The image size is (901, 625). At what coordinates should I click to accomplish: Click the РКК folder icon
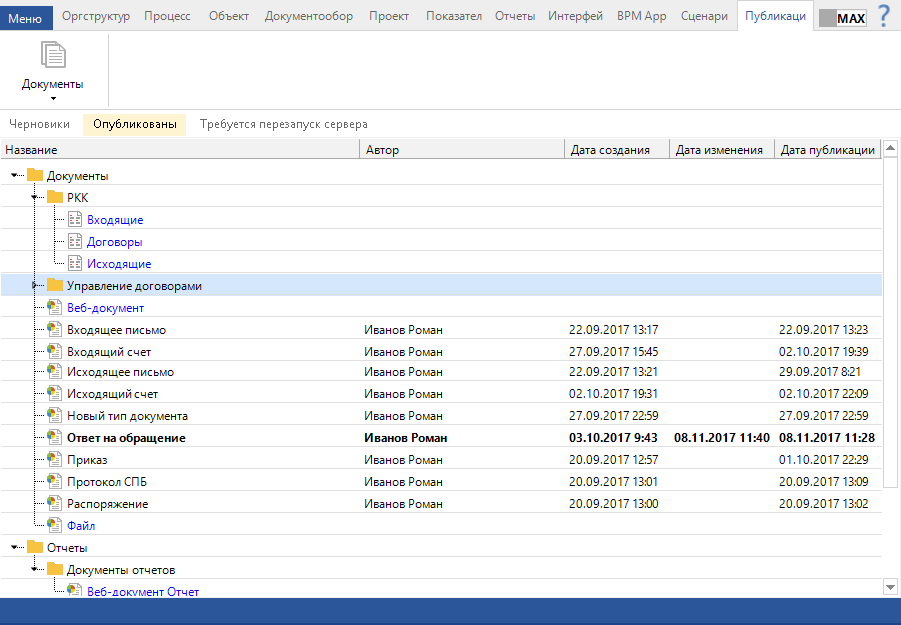pos(55,198)
